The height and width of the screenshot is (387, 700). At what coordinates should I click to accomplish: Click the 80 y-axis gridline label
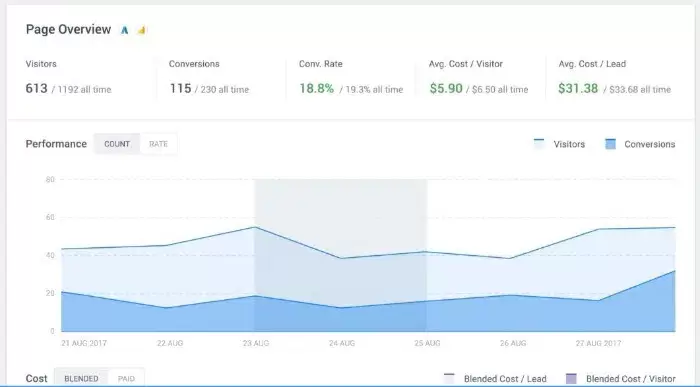click(x=50, y=179)
